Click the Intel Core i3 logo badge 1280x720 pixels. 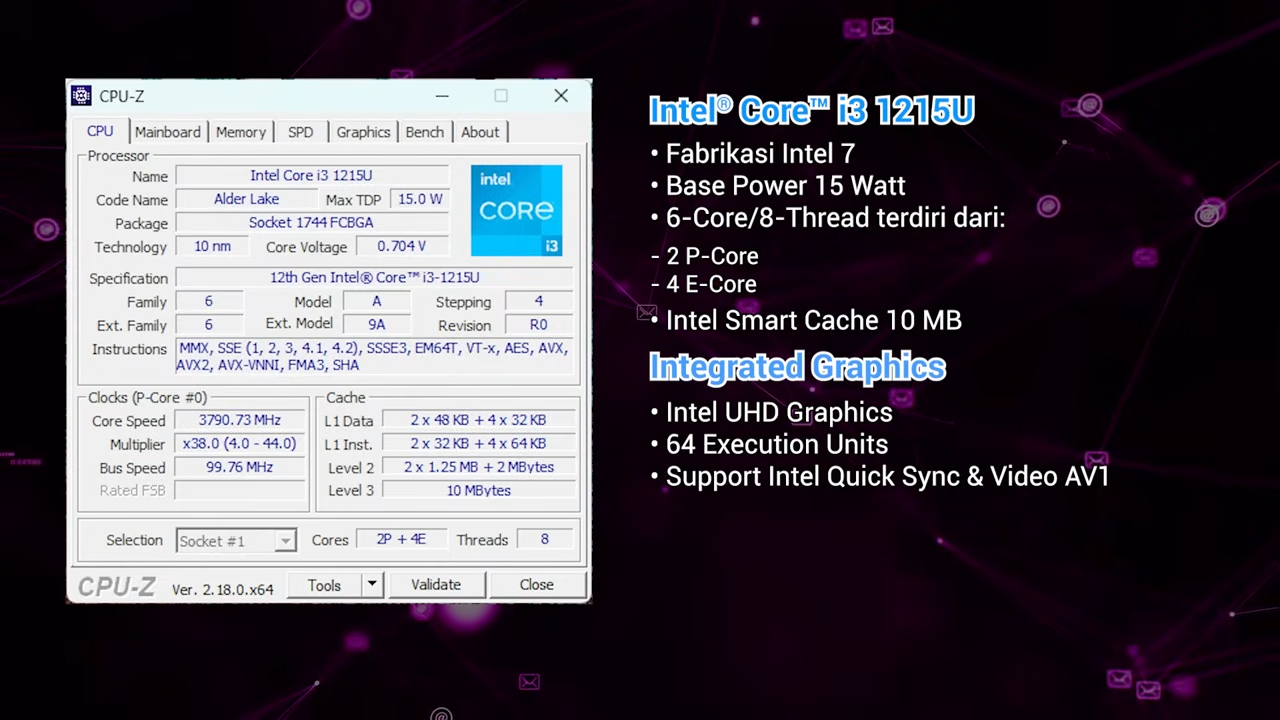tap(516, 210)
